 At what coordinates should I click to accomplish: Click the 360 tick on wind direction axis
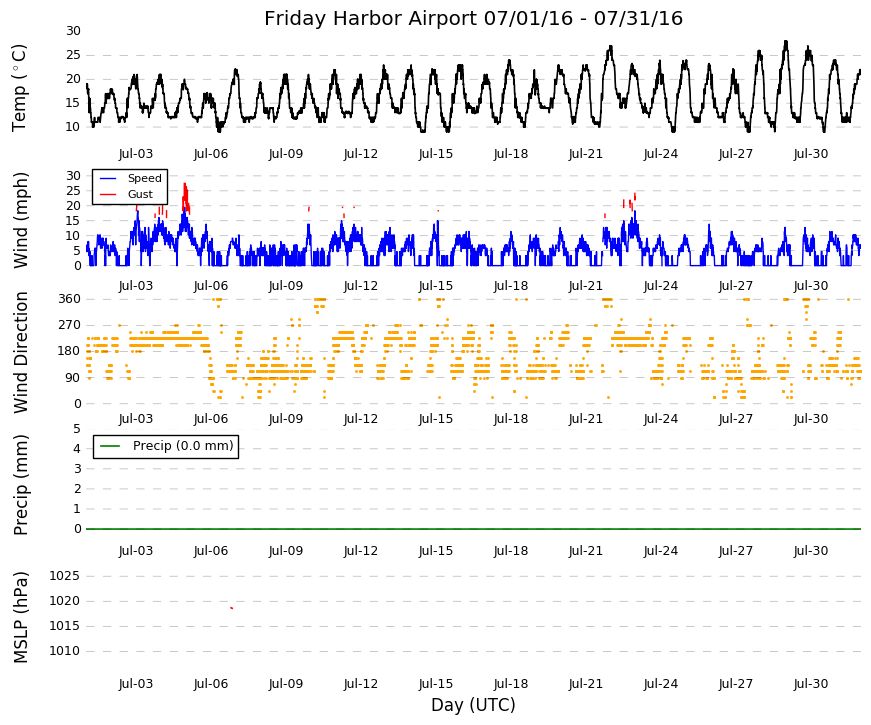(x=69, y=299)
